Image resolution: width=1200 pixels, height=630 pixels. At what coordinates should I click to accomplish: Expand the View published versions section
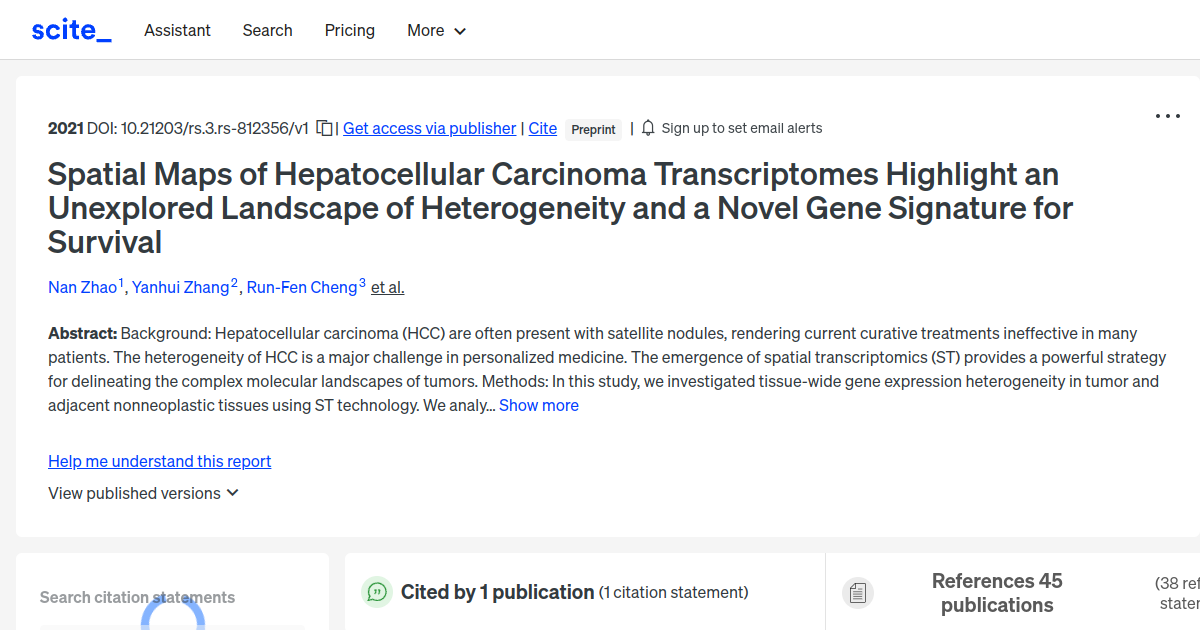click(143, 493)
